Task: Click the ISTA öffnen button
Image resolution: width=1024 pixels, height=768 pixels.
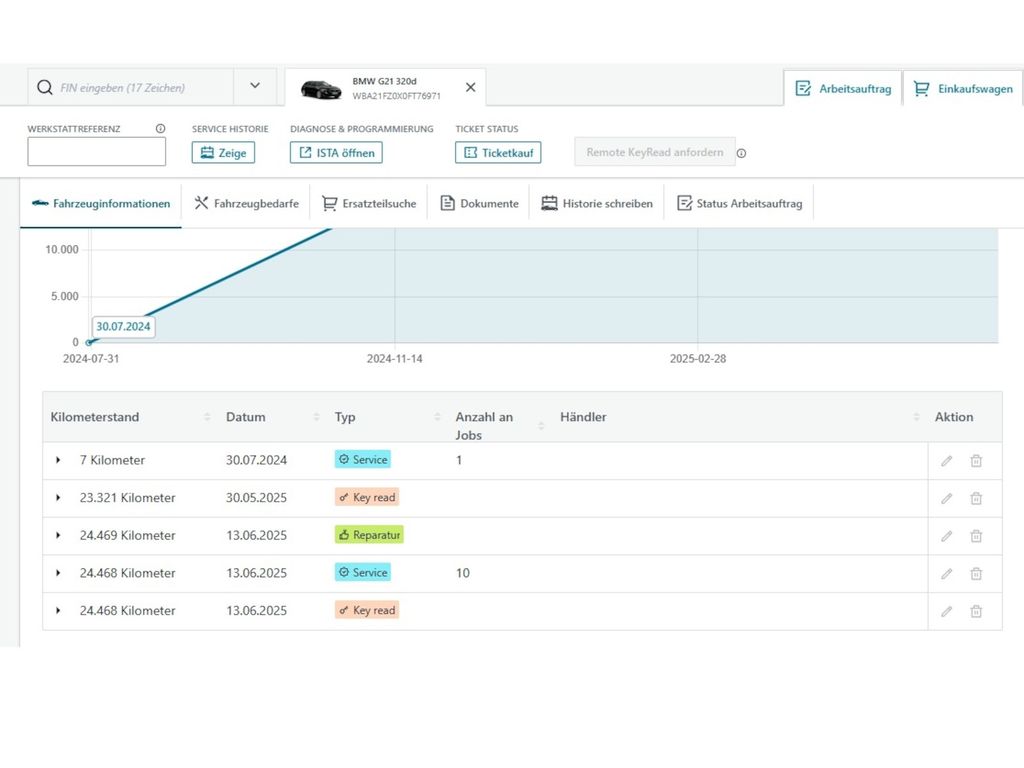Action: pos(336,153)
